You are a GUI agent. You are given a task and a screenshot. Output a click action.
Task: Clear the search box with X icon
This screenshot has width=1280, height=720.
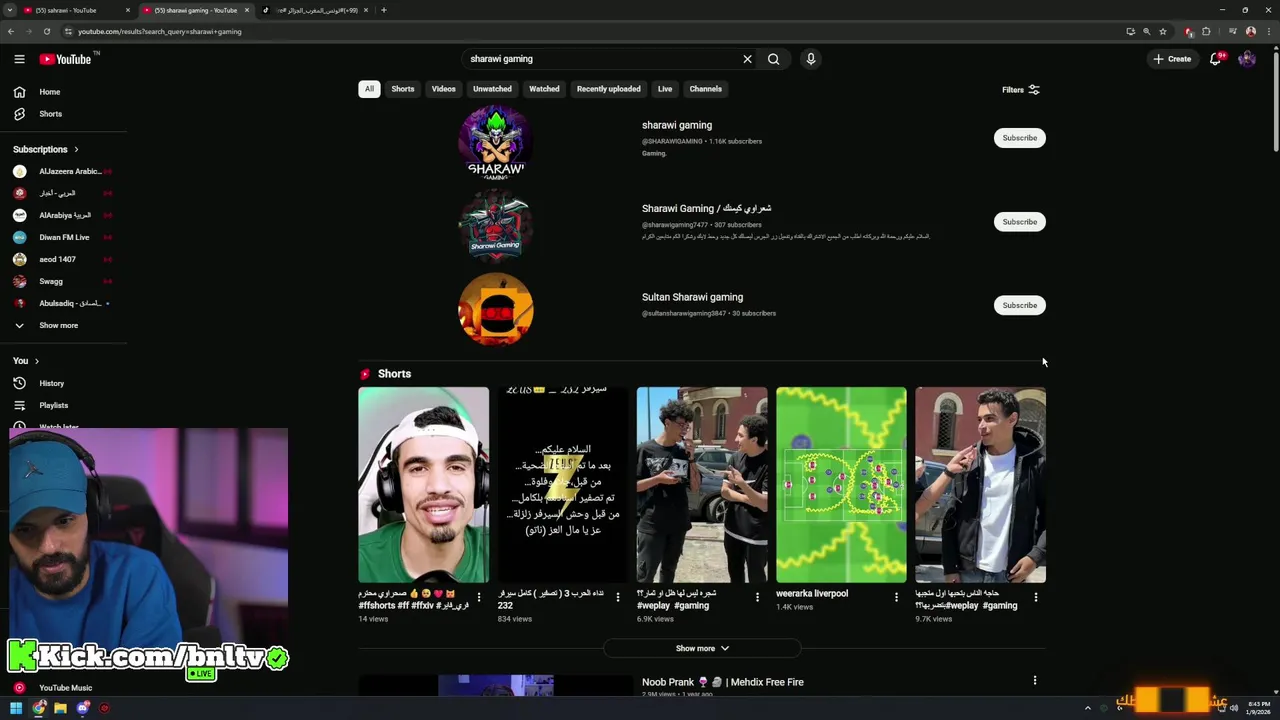747,59
